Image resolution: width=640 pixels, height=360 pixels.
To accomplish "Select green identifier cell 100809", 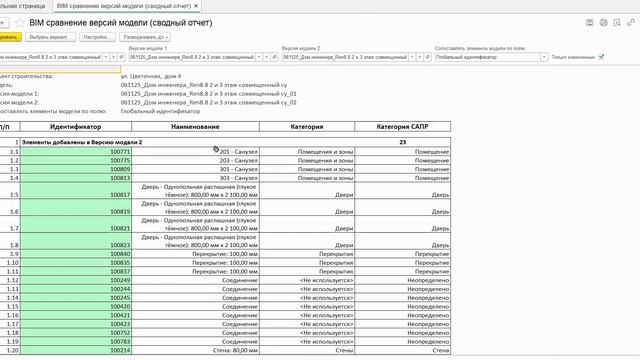I will [x=76, y=169].
